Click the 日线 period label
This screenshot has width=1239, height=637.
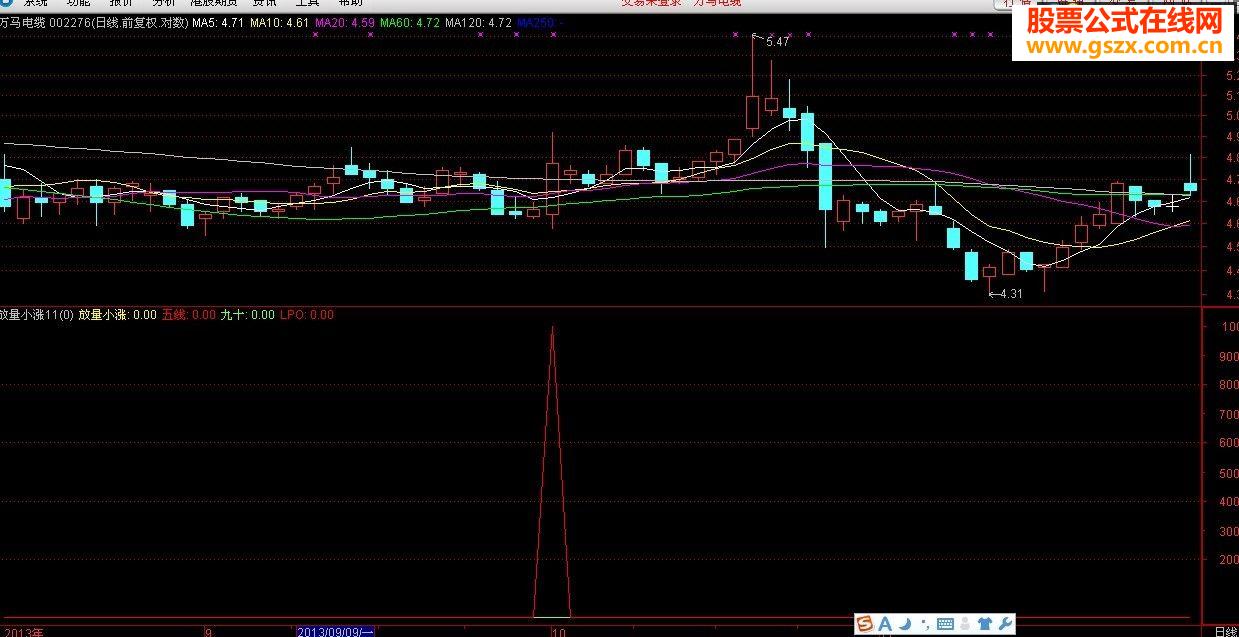point(1225,631)
